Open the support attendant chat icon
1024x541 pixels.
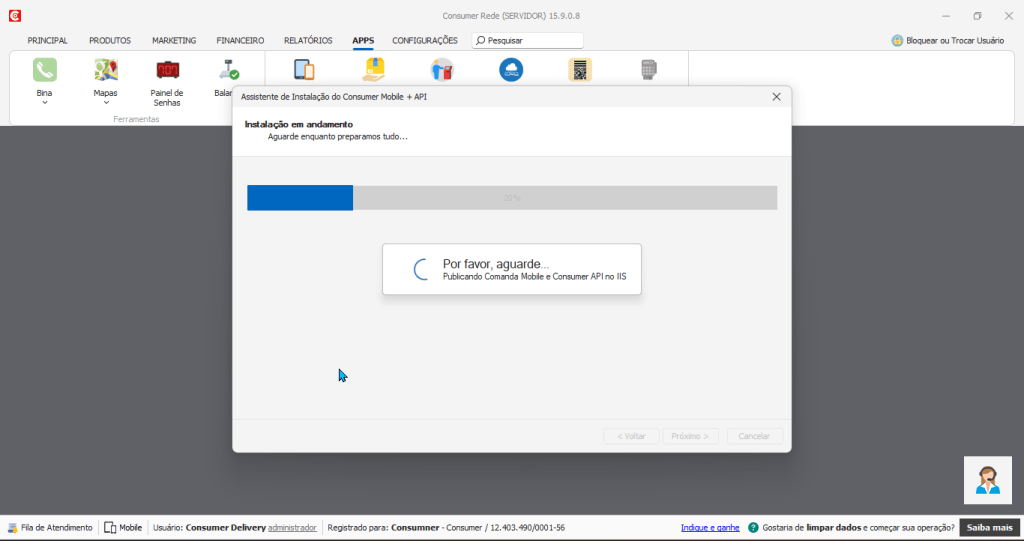988,480
